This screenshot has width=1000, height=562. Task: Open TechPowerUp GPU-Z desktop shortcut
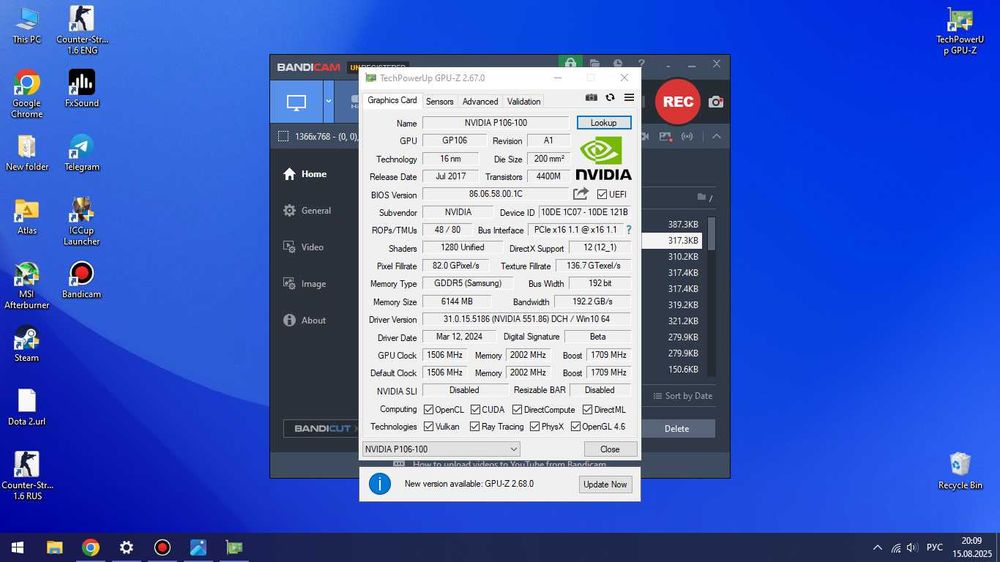pyautogui.click(x=960, y=31)
